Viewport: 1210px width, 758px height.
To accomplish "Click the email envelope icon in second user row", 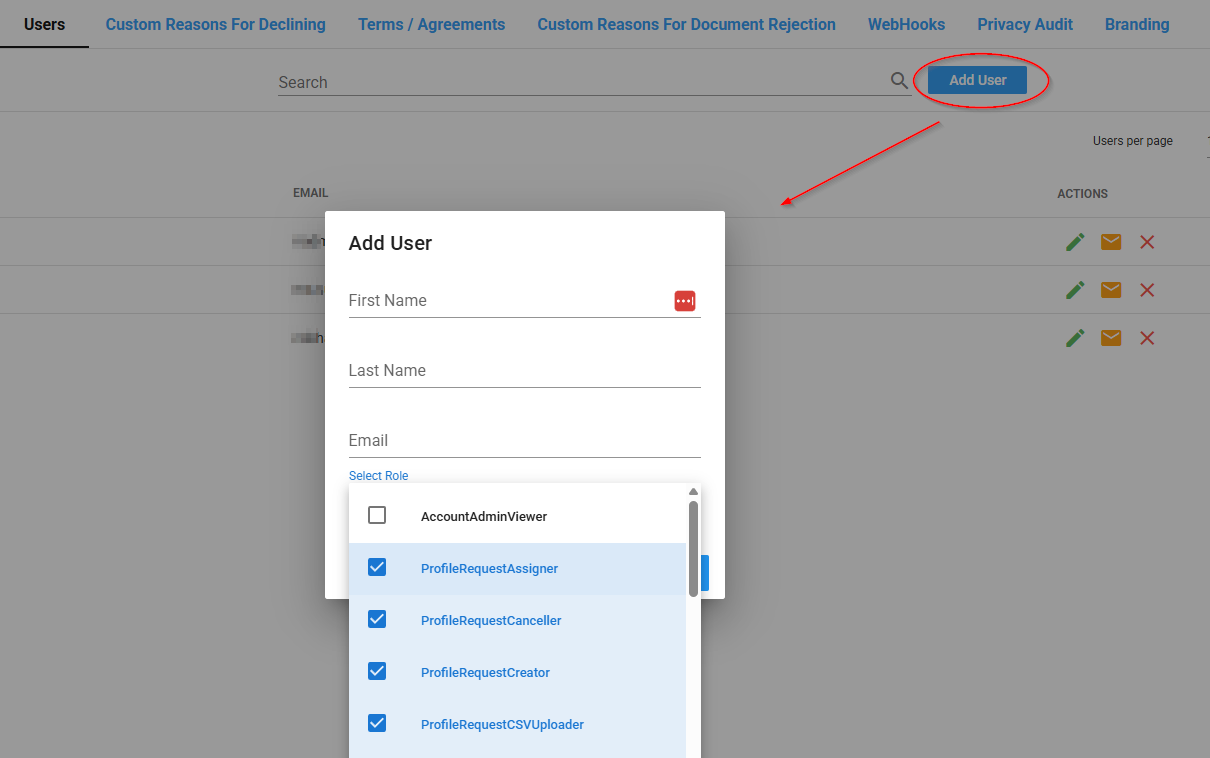I will click(x=1111, y=290).
